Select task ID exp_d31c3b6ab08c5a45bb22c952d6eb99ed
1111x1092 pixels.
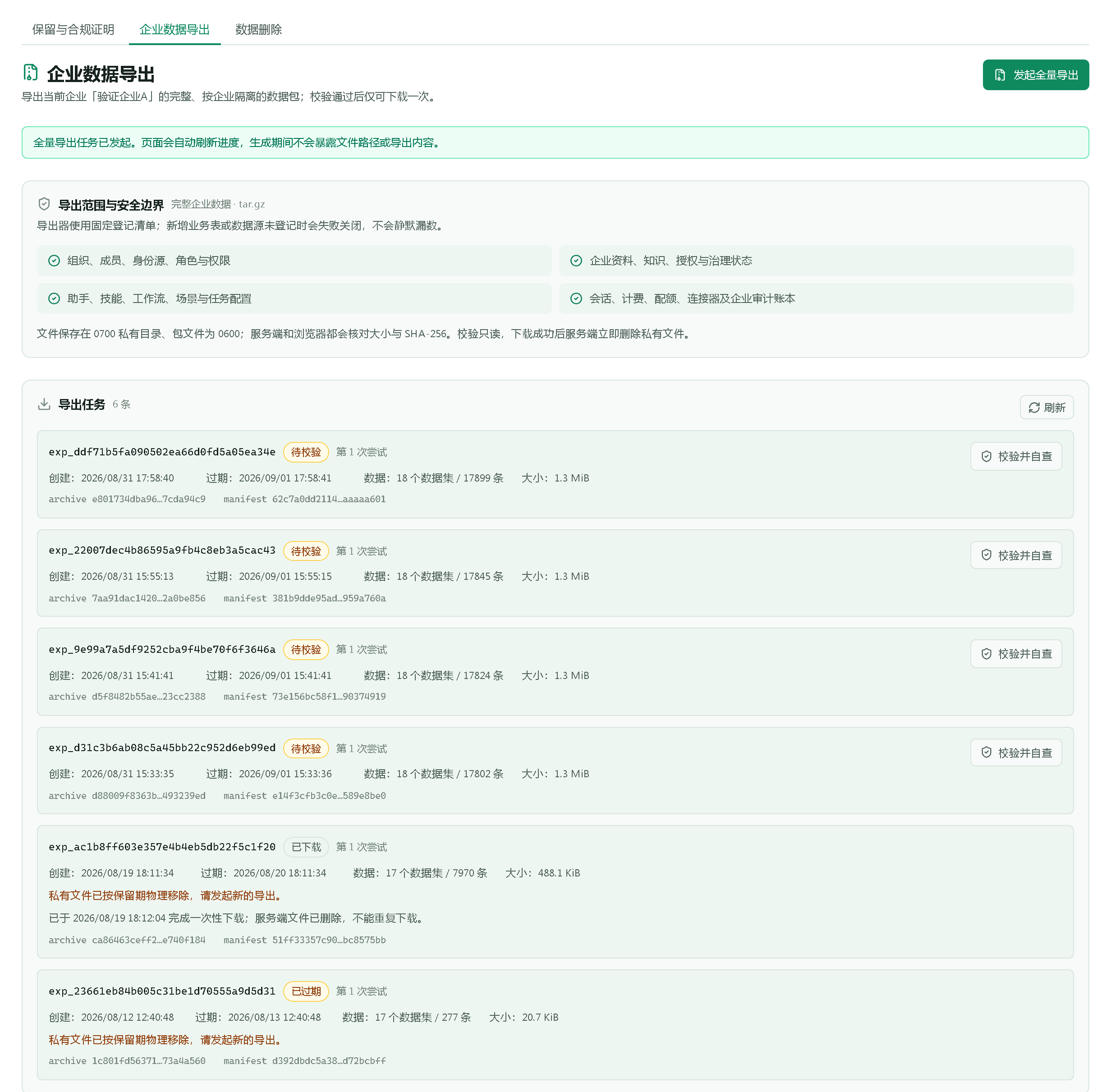[x=162, y=748]
